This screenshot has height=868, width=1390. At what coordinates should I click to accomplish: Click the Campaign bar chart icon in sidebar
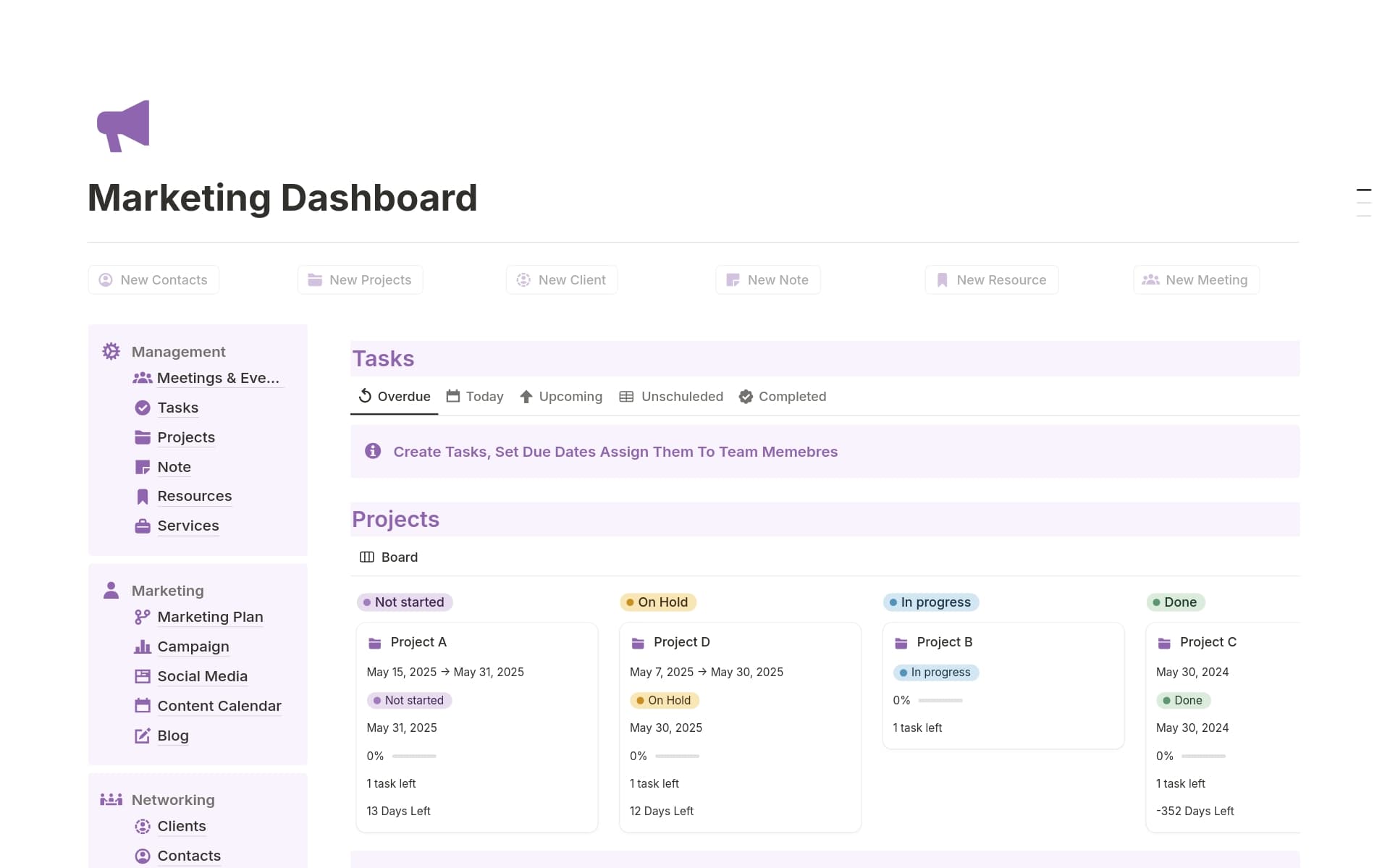click(x=142, y=646)
